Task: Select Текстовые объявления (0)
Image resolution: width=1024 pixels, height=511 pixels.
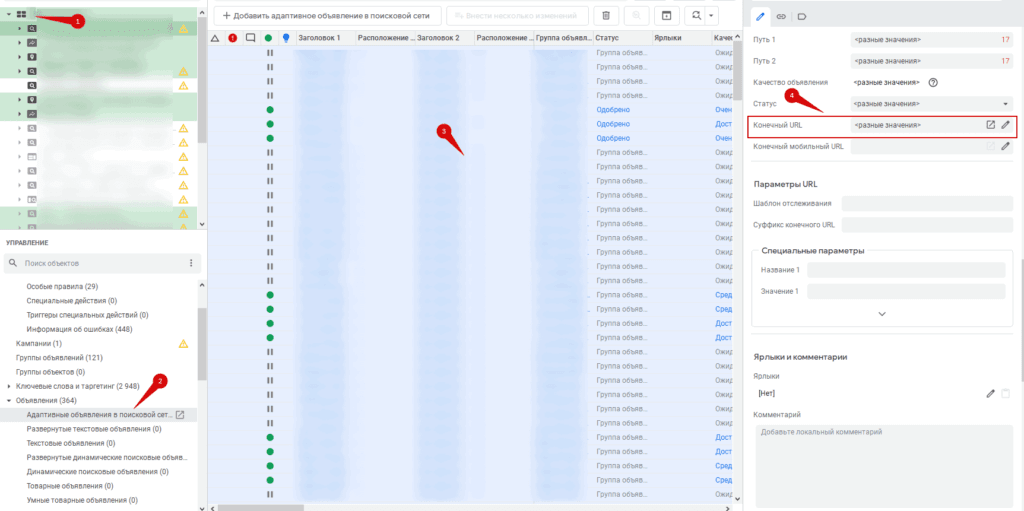Action: pos(71,443)
